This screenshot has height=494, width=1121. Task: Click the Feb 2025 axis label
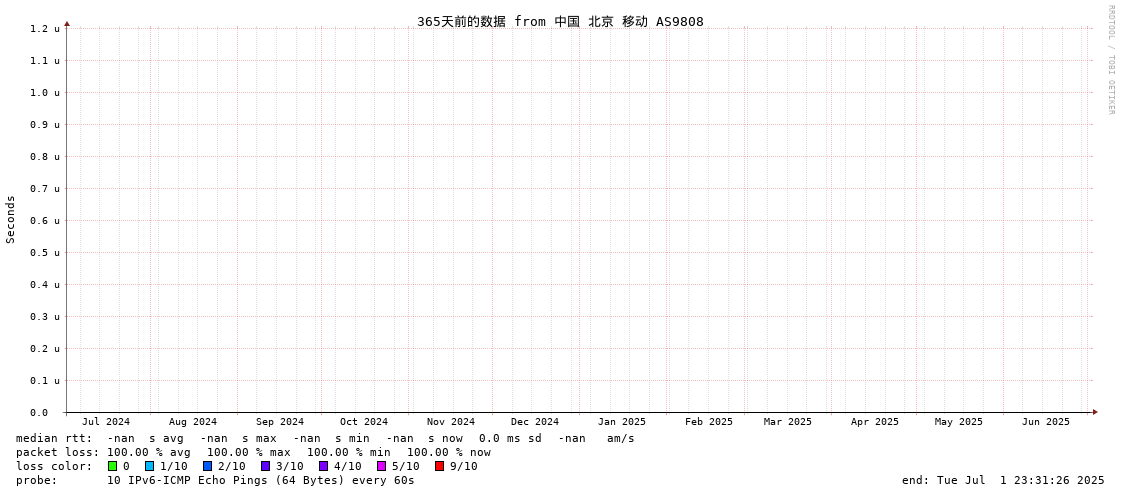tap(708, 422)
